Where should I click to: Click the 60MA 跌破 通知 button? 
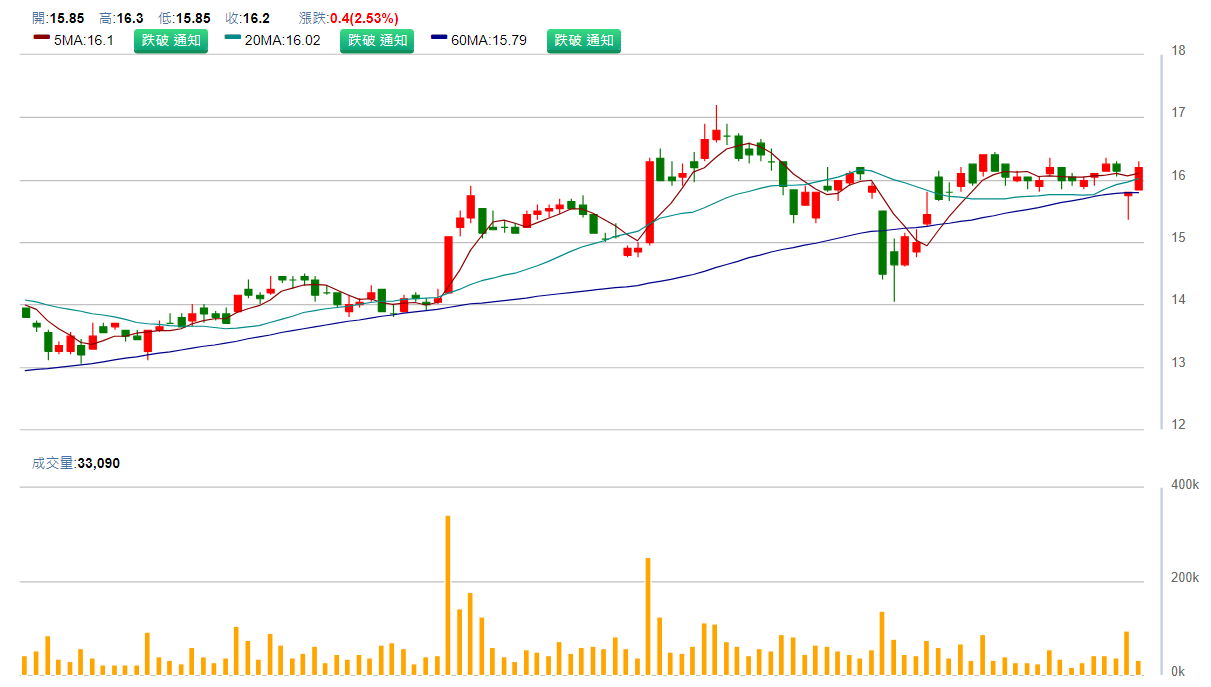pyautogui.click(x=584, y=41)
